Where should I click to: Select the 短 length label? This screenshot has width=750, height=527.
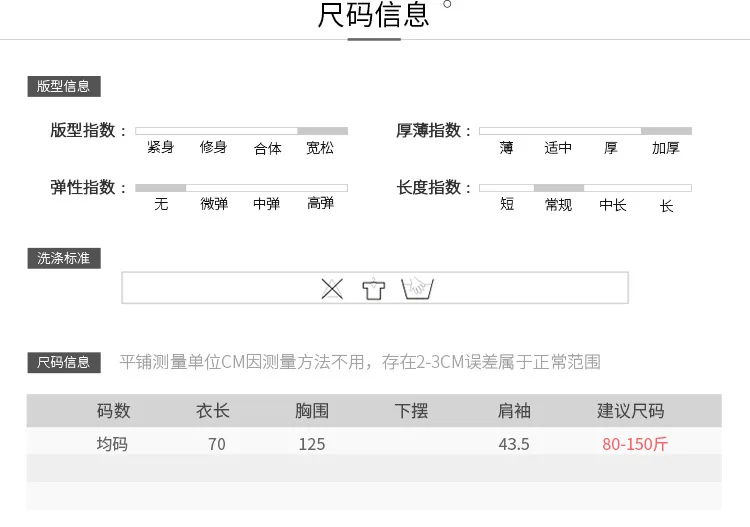(507, 204)
